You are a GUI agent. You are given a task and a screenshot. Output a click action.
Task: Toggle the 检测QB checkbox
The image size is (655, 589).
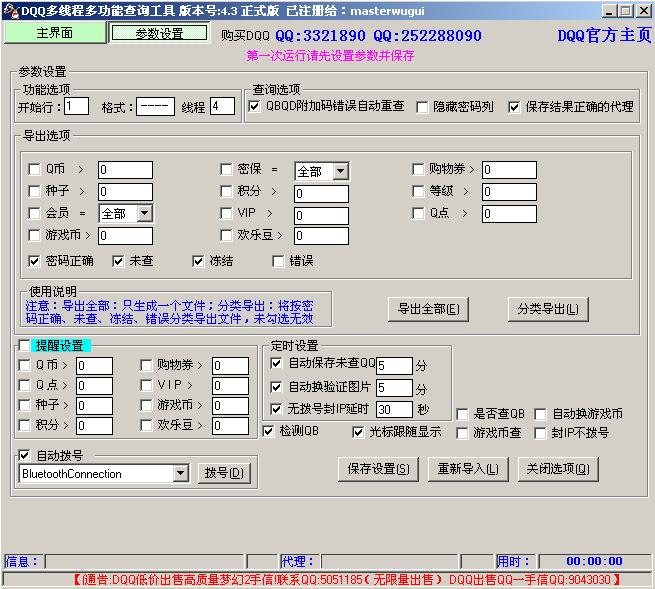point(268,431)
